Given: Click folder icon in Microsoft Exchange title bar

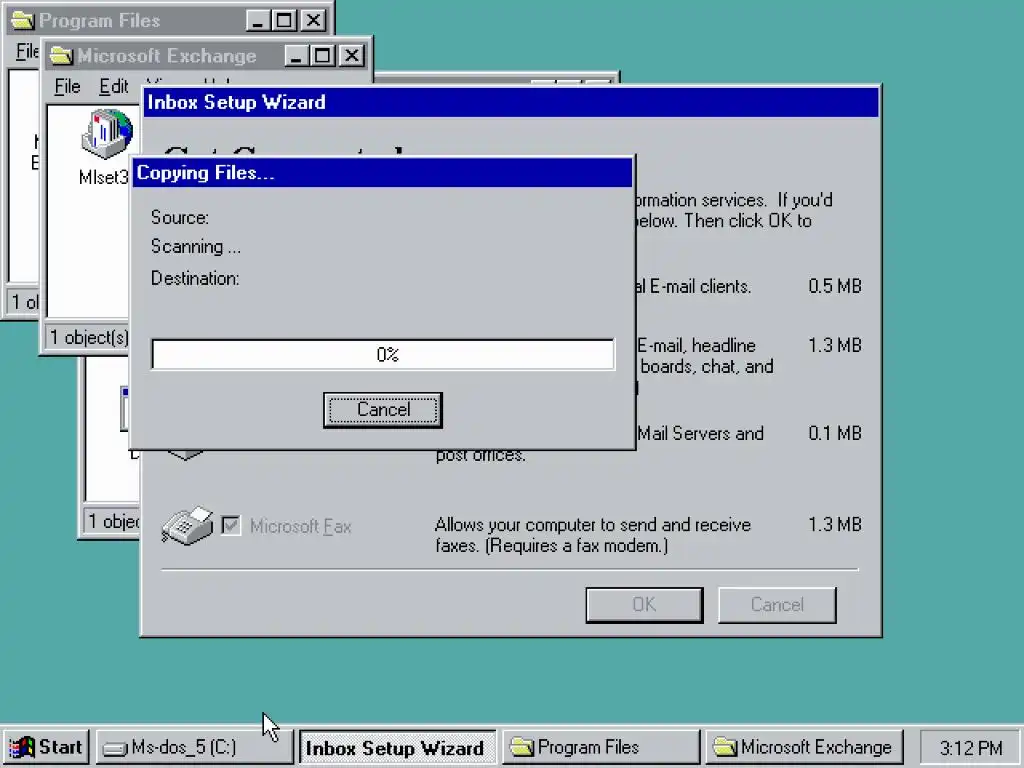Looking at the screenshot, I should [61, 56].
